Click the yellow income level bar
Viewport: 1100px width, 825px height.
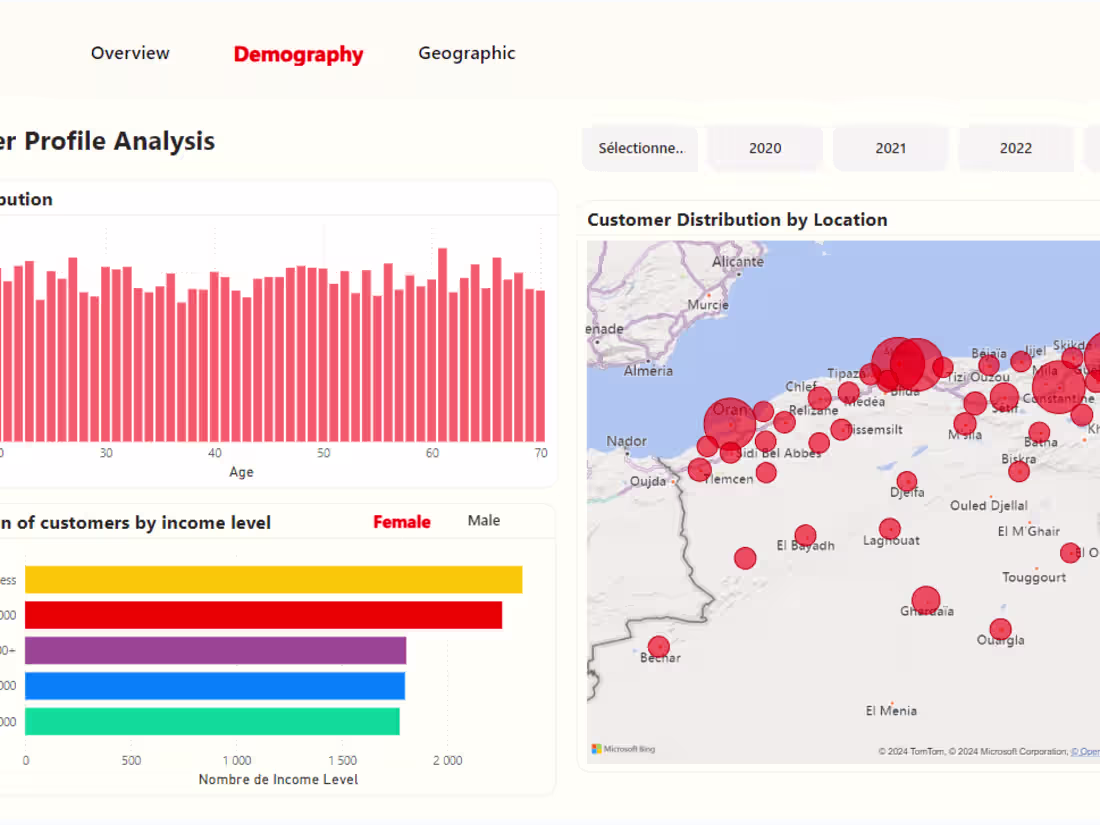tap(270, 580)
